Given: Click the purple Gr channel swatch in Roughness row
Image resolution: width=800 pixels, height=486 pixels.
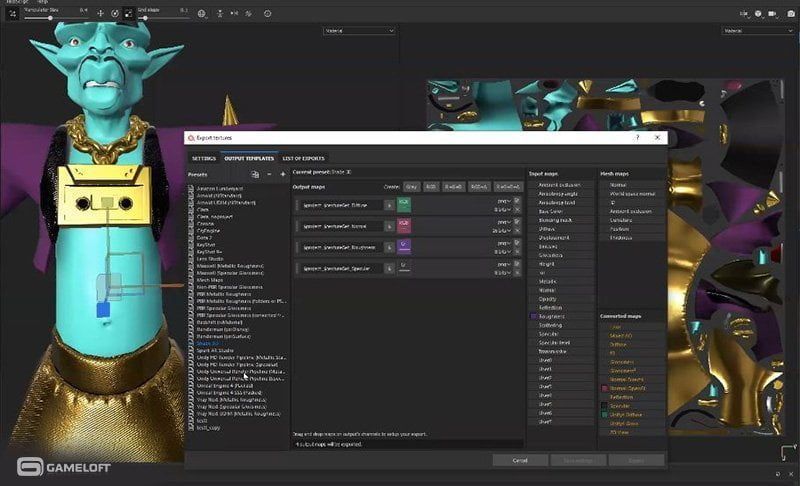Looking at the screenshot, I should pos(404,247).
